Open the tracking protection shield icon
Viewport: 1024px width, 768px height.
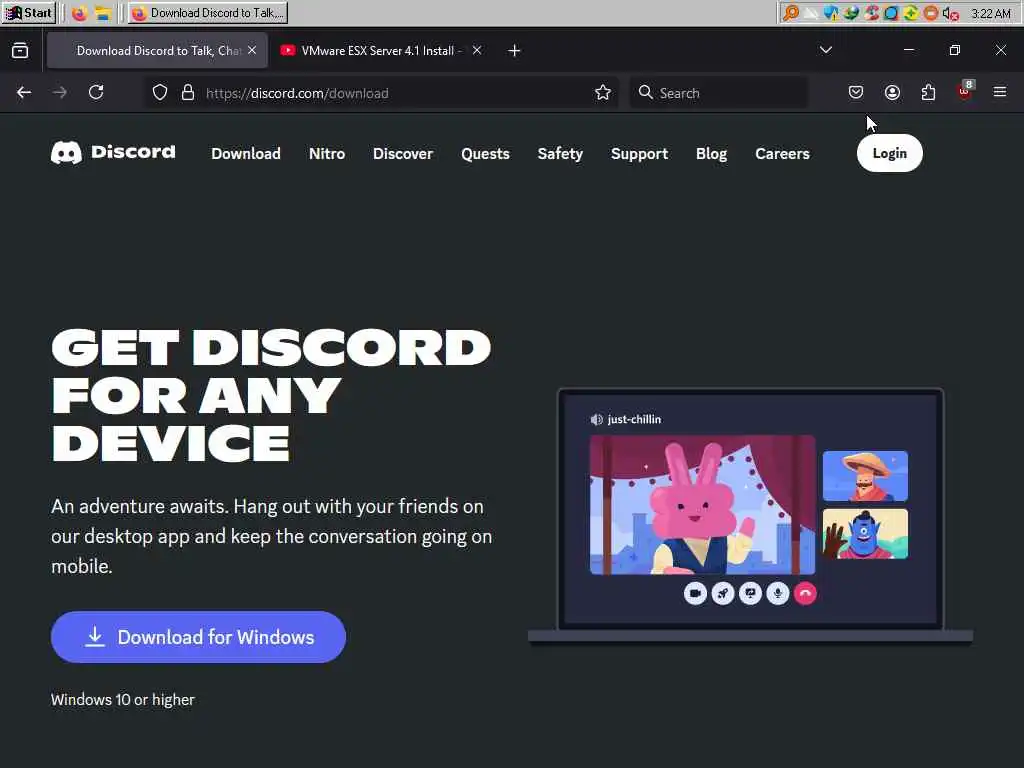(x=160, y=93)
